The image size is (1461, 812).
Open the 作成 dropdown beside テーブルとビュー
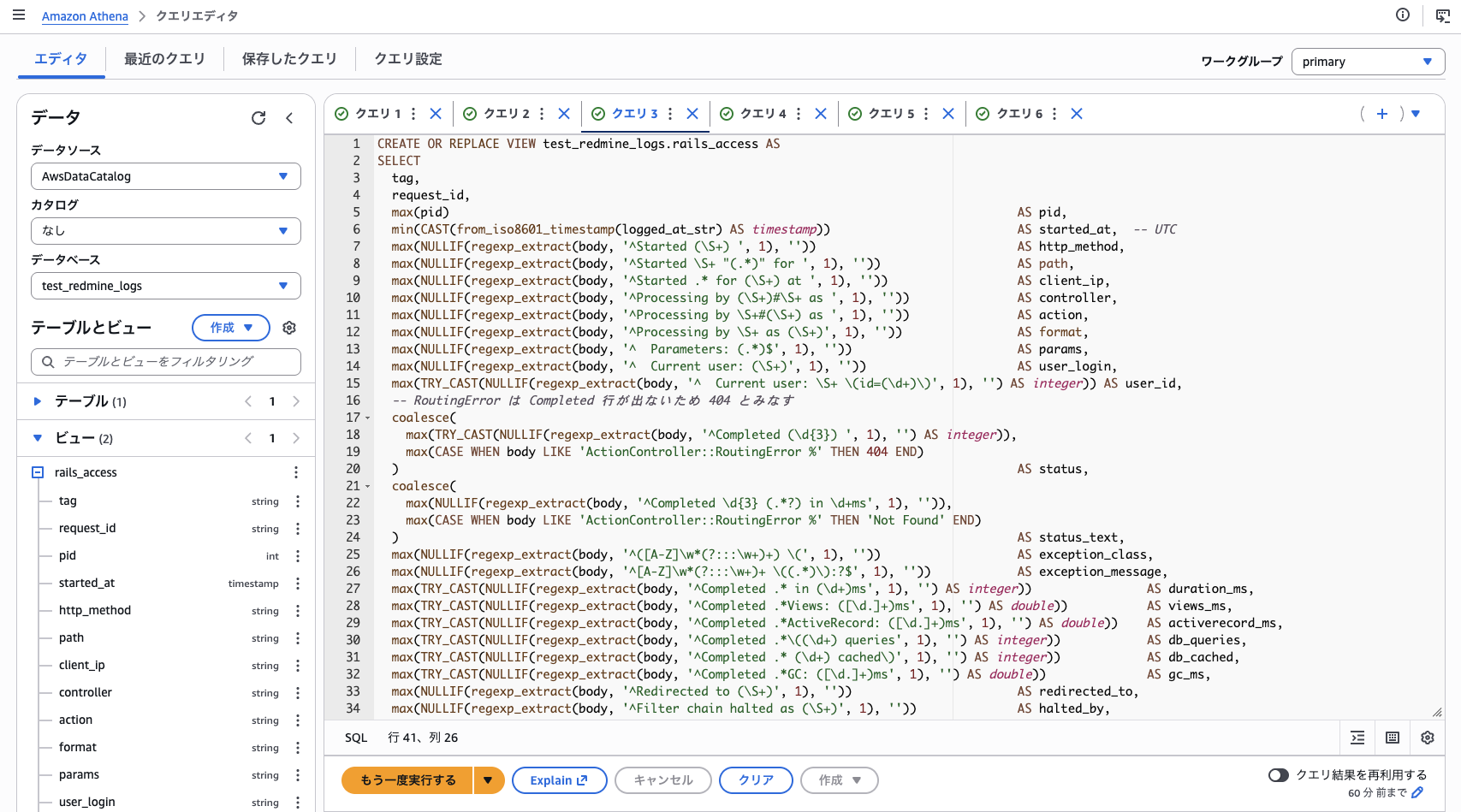231,328
